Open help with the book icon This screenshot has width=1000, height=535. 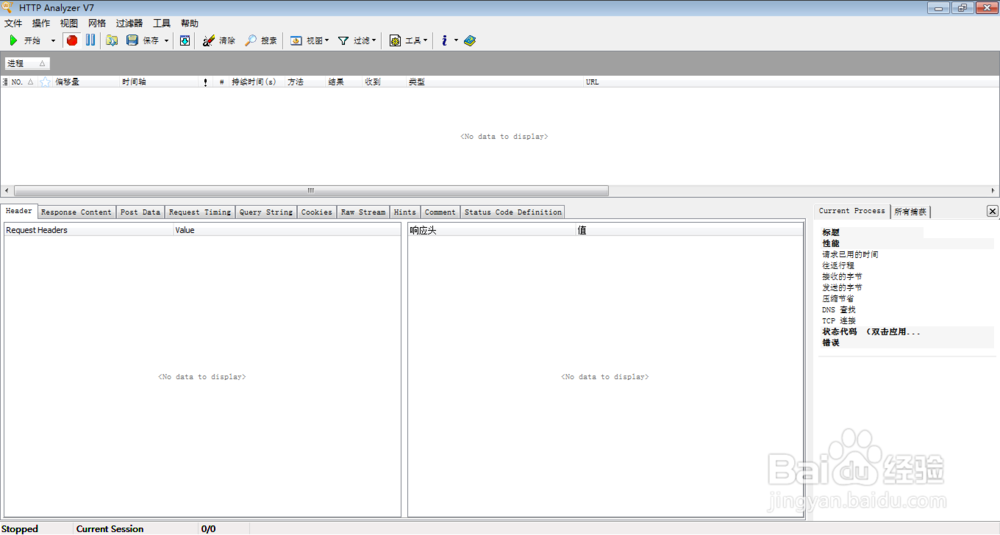click(470, 40)
